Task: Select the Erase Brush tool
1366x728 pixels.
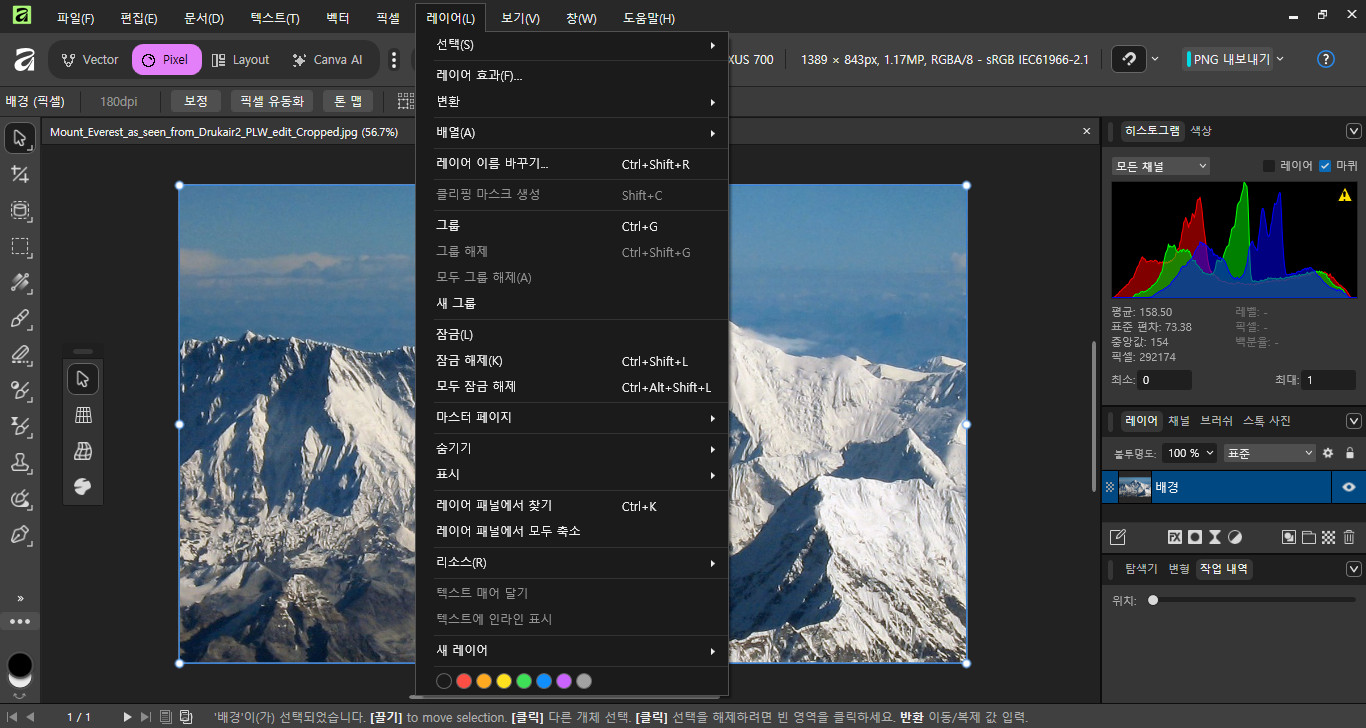Action: click(x=20, y=354)
